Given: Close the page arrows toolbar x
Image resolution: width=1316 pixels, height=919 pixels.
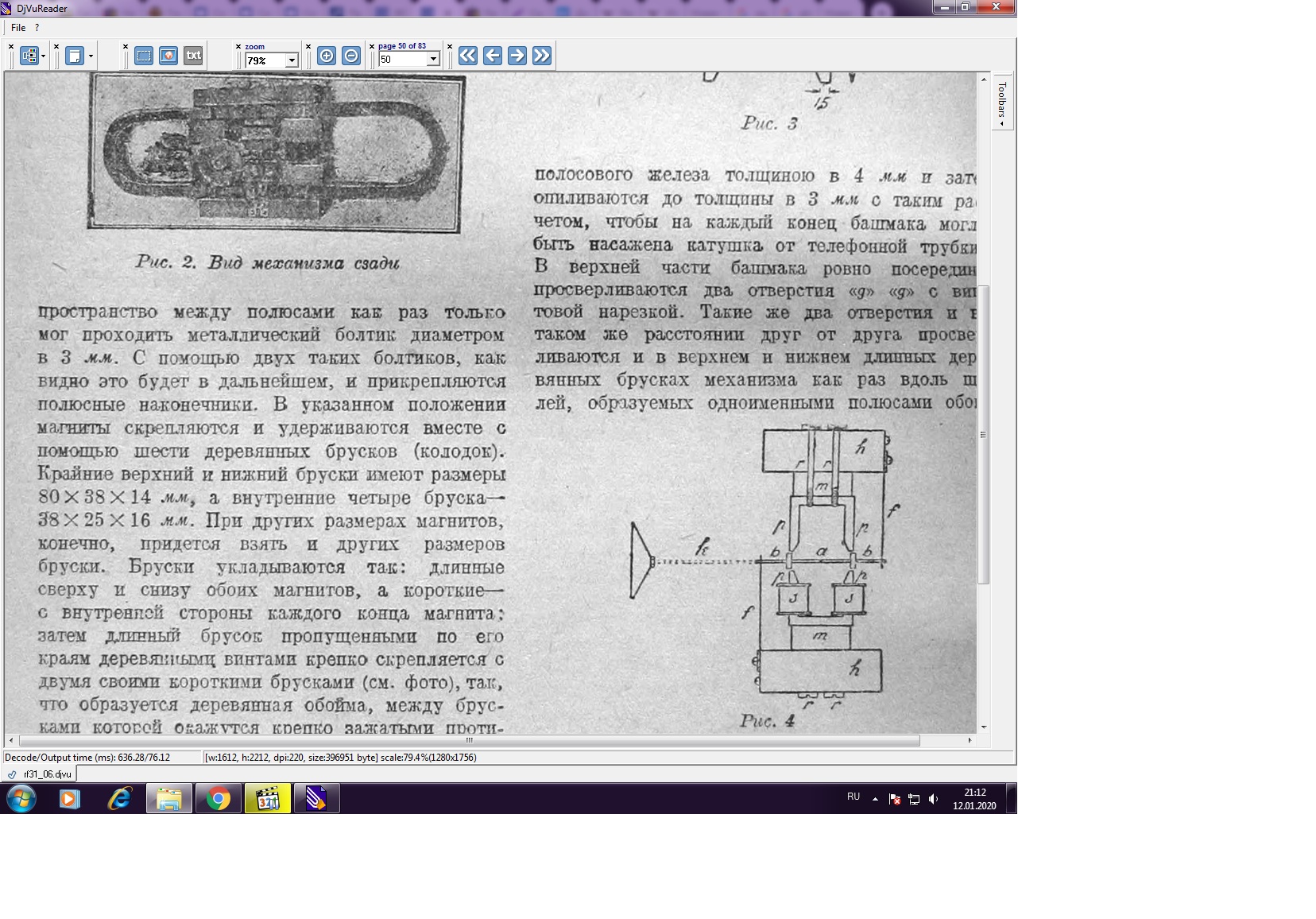Looking at the screenshot, I should tap(450, 47).
